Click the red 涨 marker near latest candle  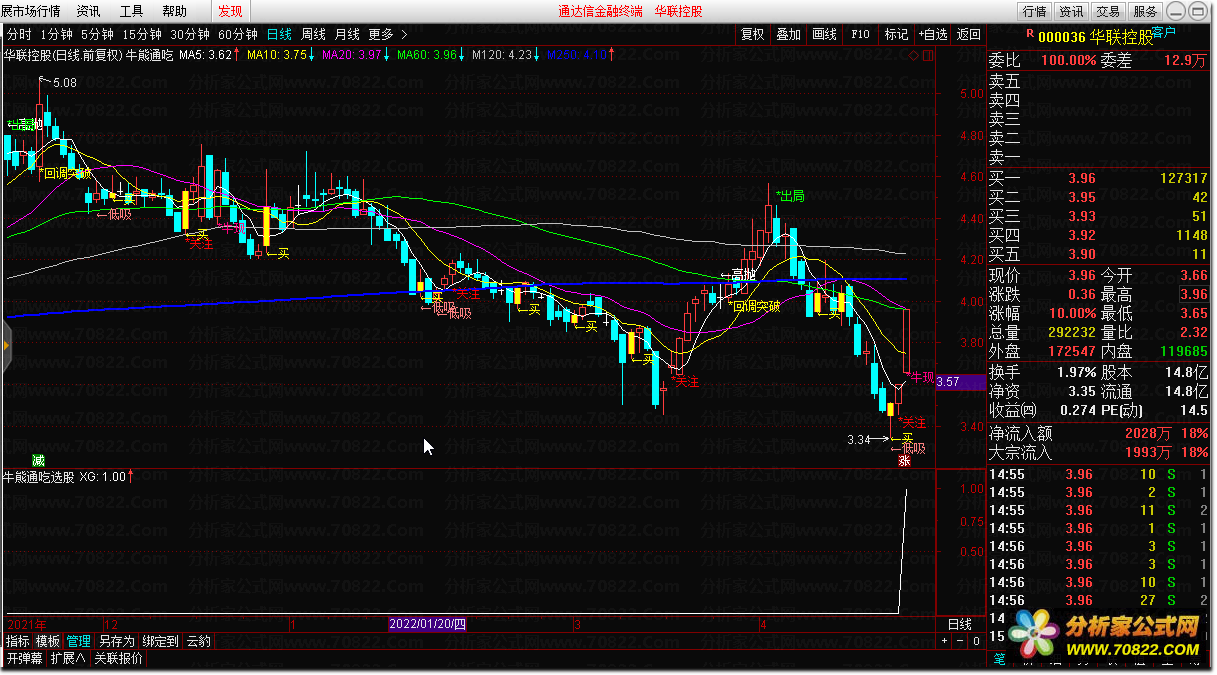(x=904, y=461)
